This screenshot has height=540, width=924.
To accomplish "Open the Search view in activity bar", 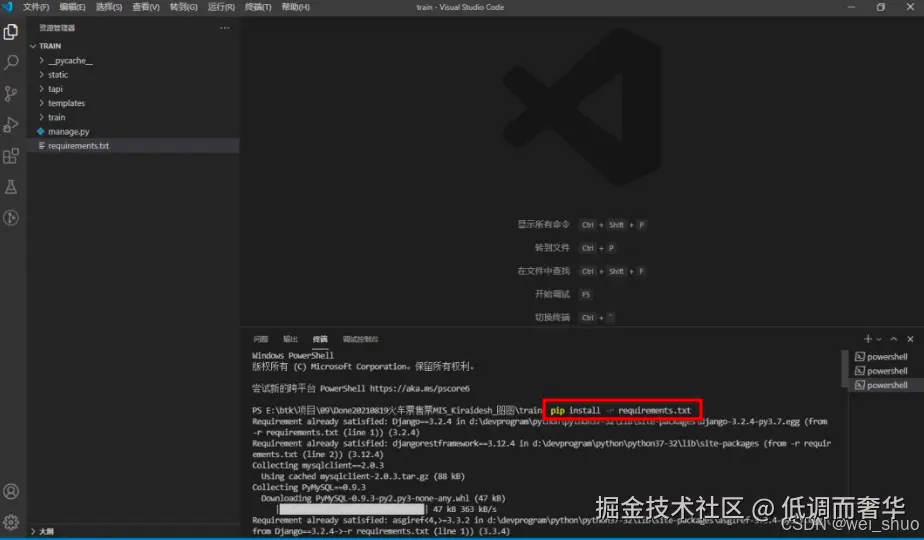I will pyautogui.click(x=11, y=62).
